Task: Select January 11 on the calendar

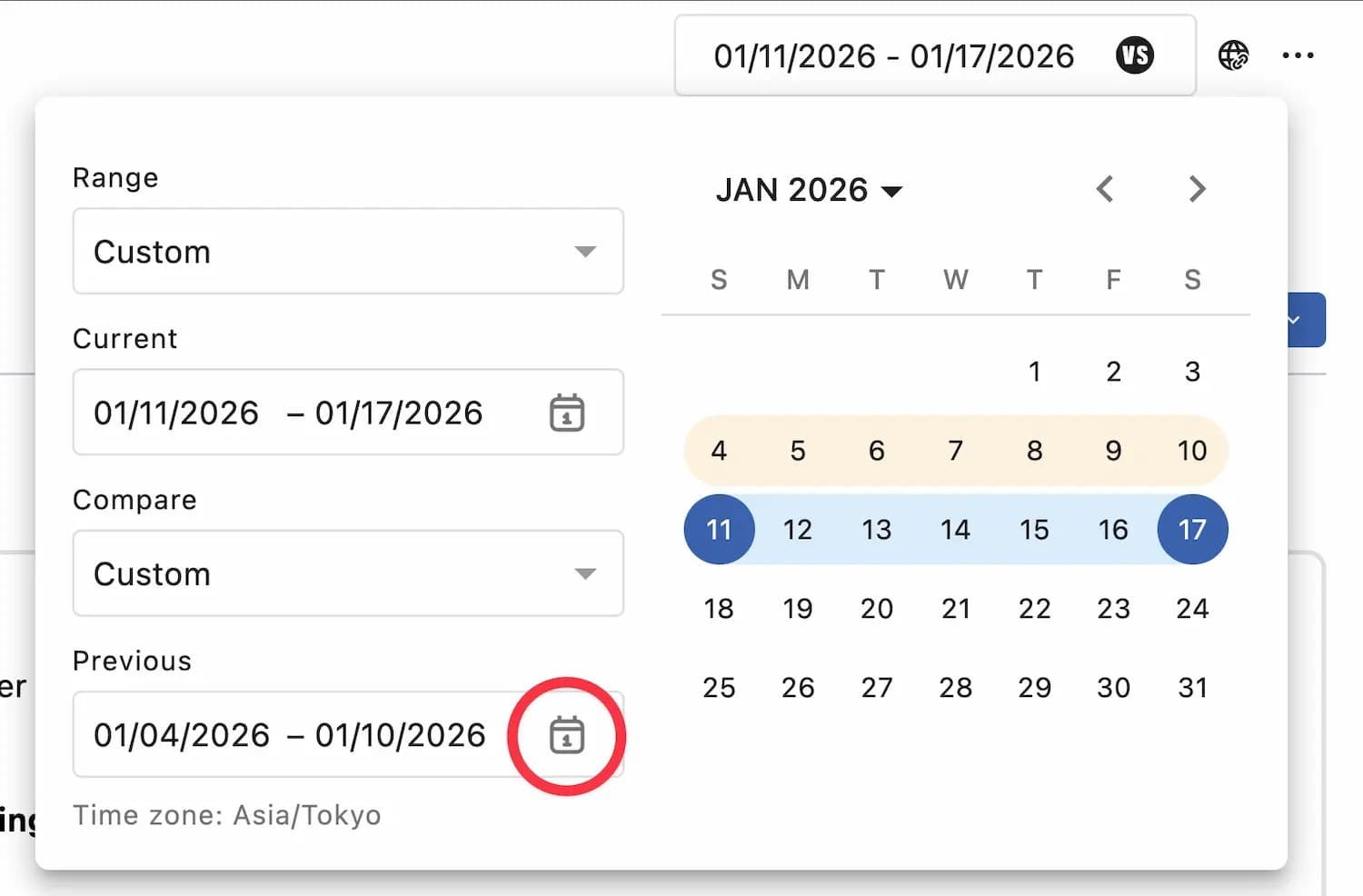Action: pos(719,530)
